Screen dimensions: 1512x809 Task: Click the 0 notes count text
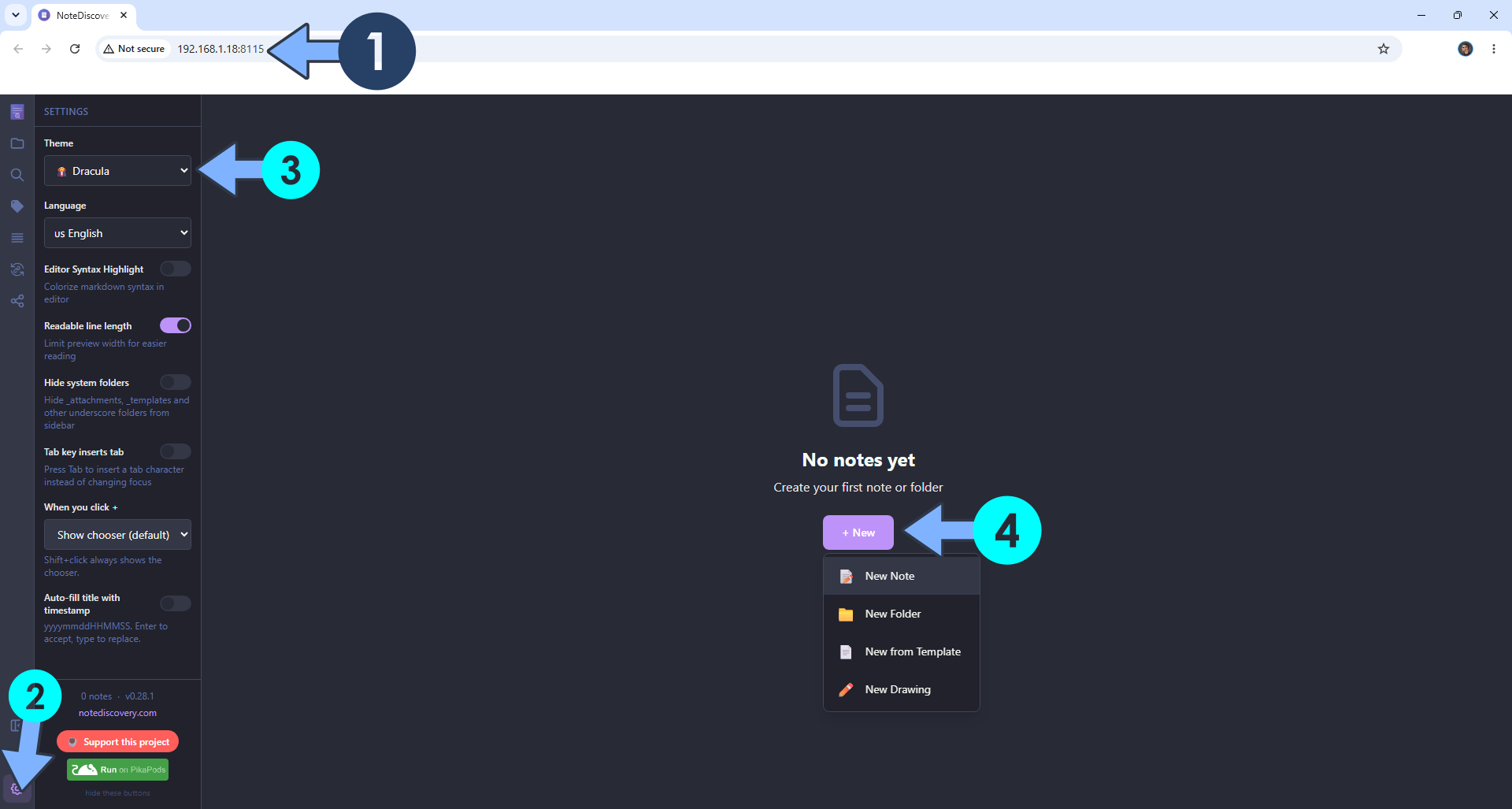coord(96,697)
